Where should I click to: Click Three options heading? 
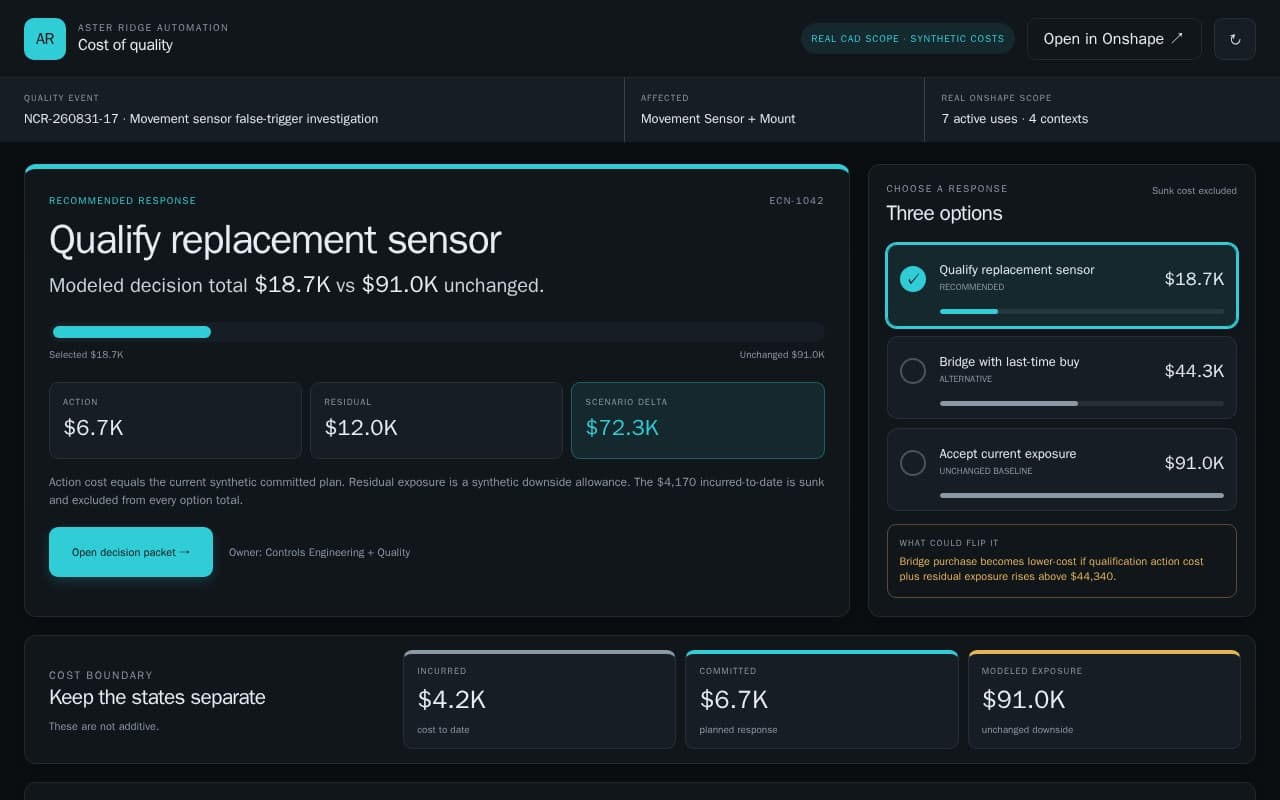pyautogui.click(x=944, y=213)
